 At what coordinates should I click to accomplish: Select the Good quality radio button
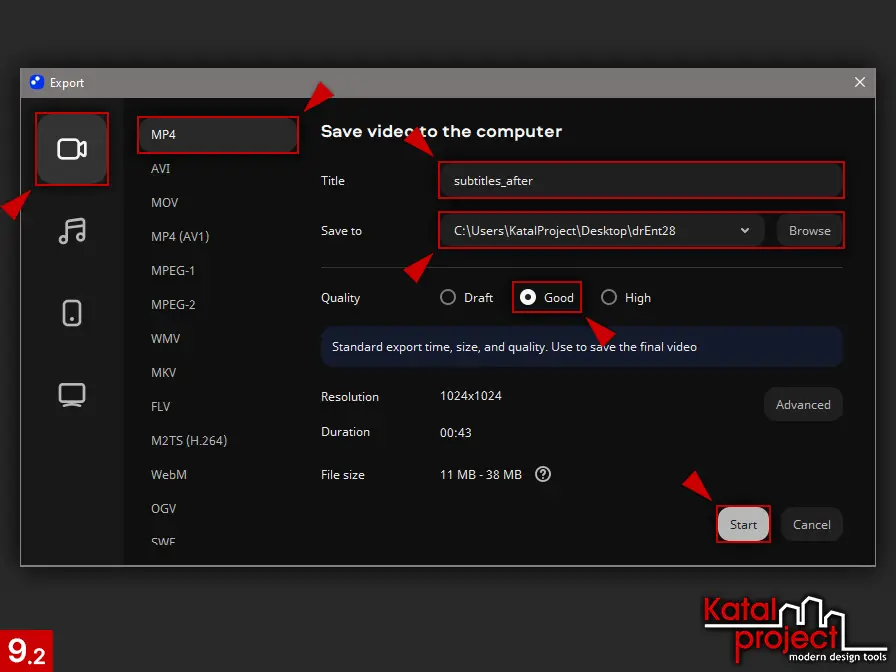[x=528, y=298]
